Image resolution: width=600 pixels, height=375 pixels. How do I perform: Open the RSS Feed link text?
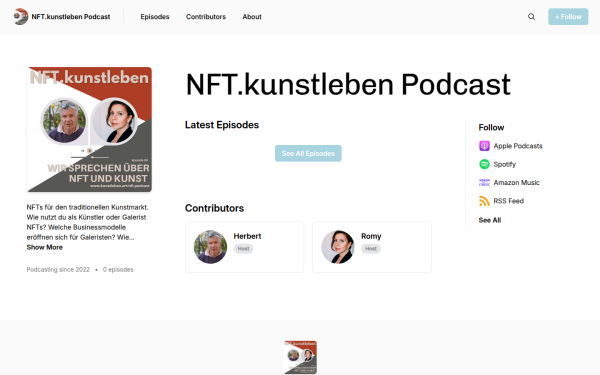coord(509,201)
